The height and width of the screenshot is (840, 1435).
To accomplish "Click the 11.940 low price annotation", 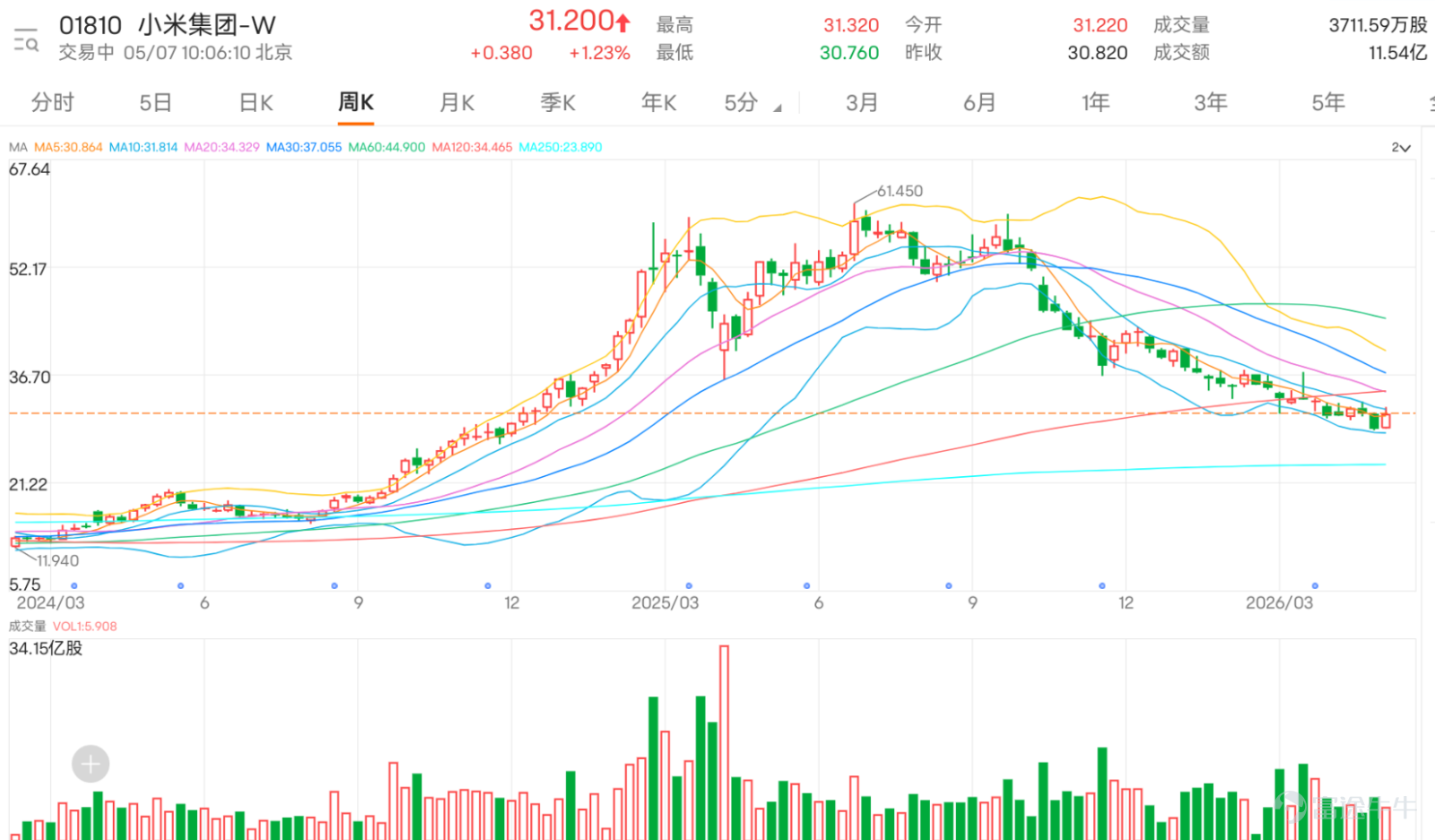I will coord(57,560).
